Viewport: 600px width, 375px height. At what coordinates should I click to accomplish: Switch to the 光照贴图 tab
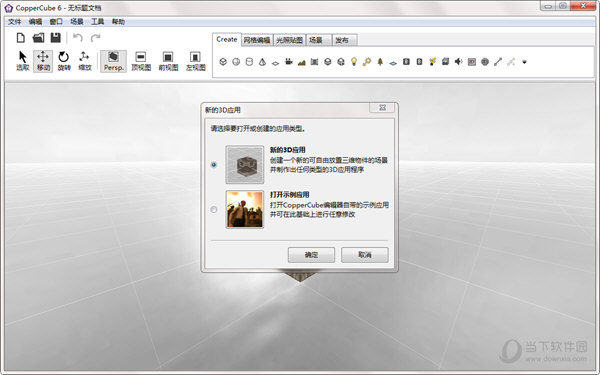tap(289, 40)
